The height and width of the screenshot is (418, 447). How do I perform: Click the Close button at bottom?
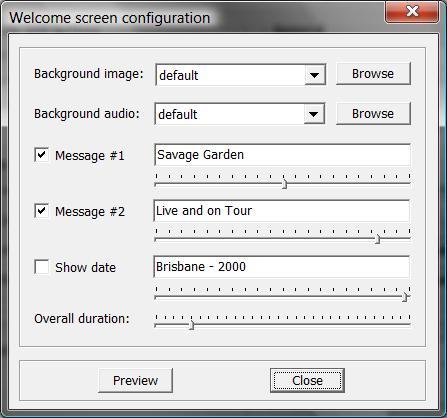307,380
